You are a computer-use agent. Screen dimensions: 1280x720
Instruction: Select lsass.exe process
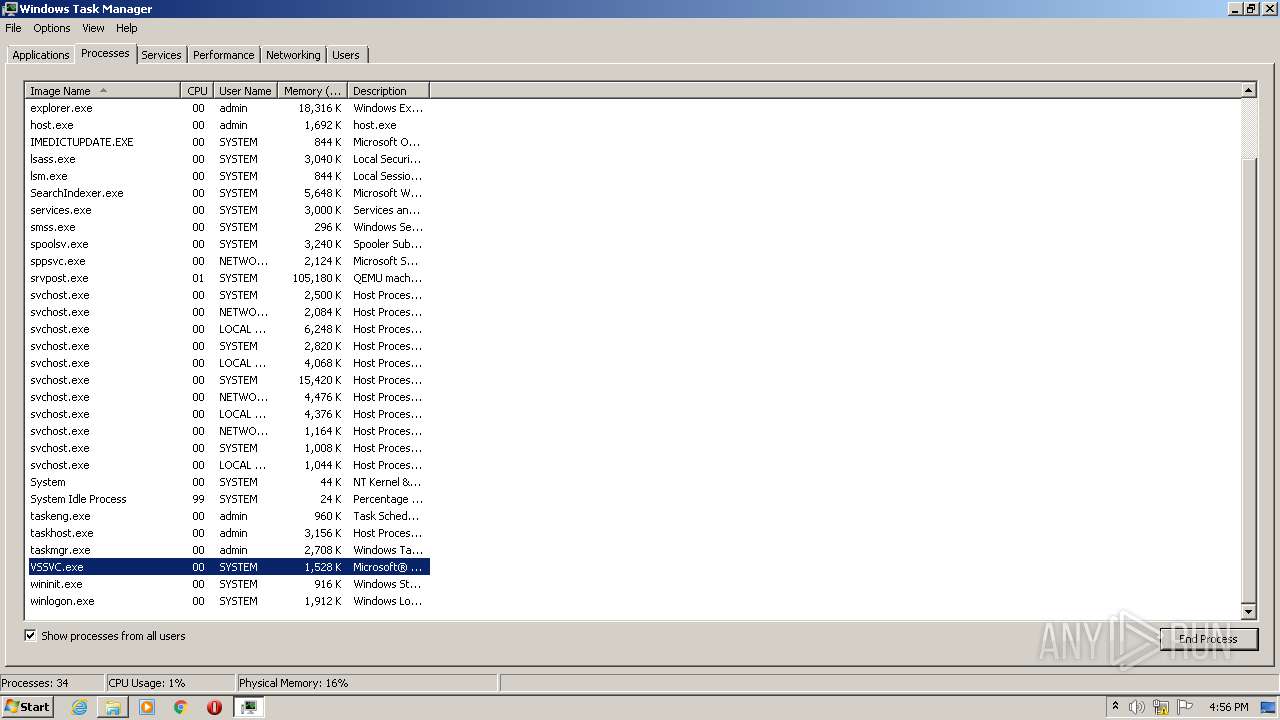tap(227, 159)
